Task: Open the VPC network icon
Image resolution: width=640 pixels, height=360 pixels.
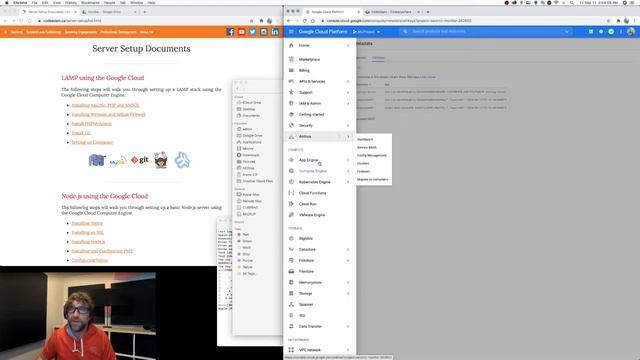Action: (291, 350)
